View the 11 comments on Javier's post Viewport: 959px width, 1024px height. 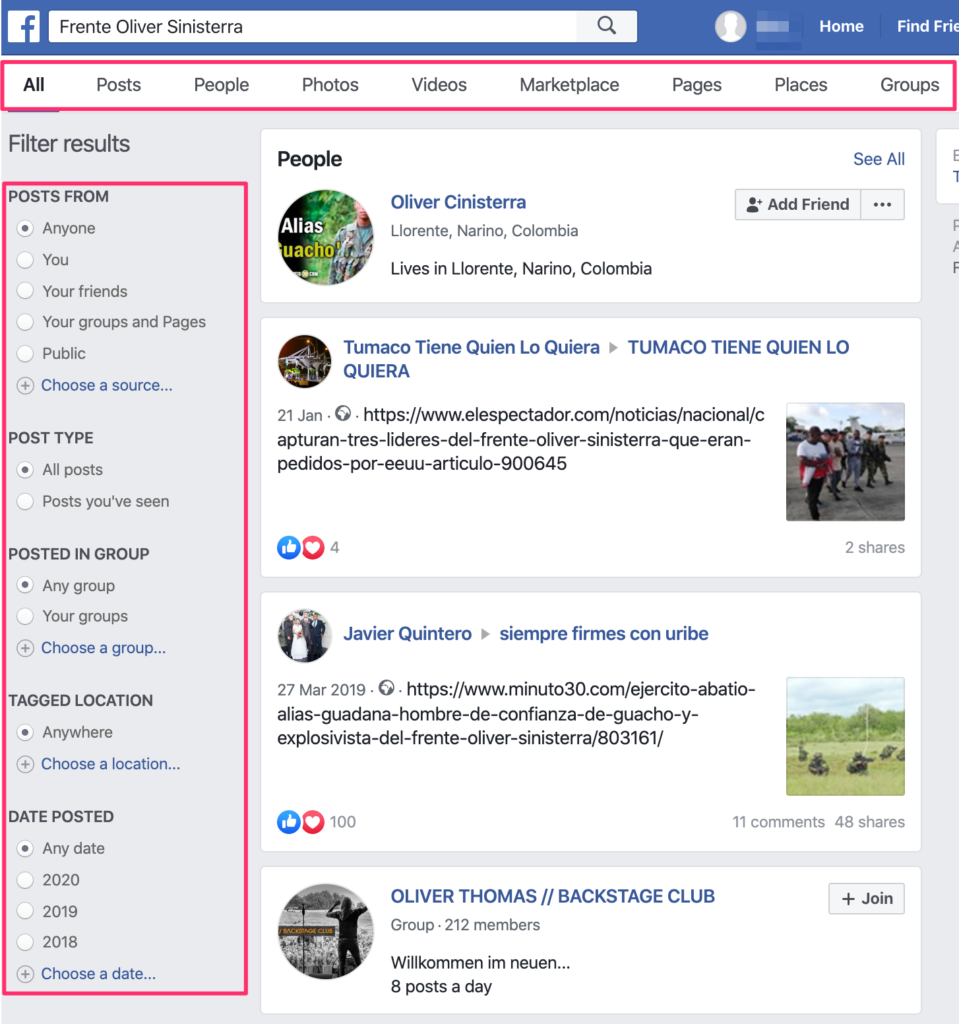pos(778,822)
